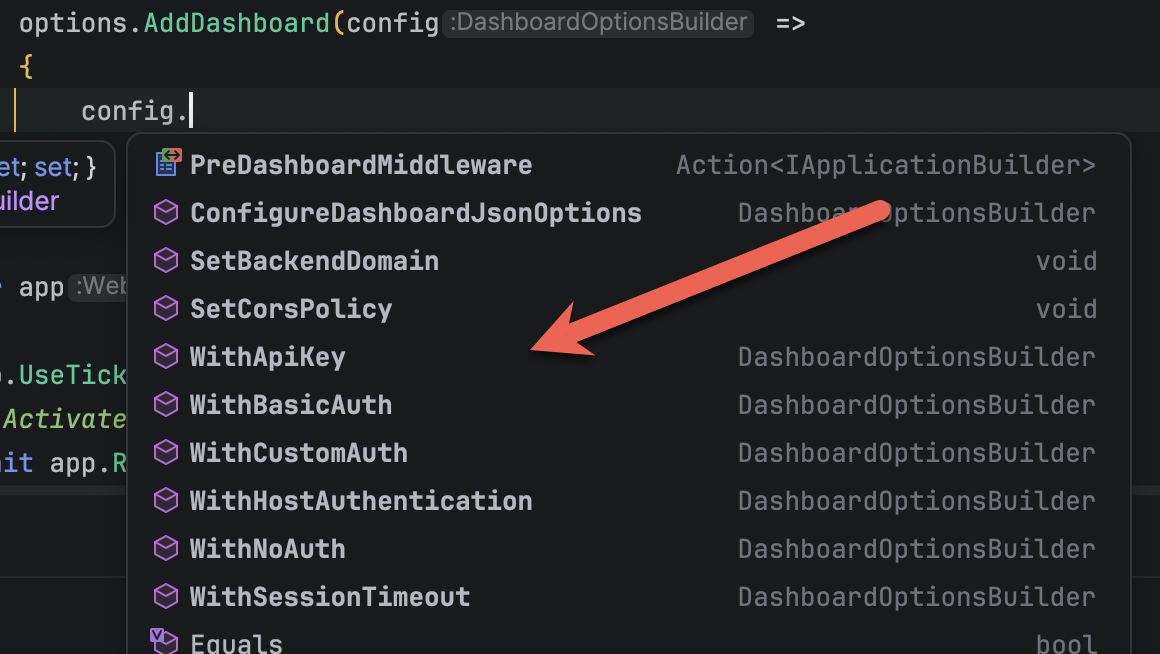The height and width of the screenshot is (654, 1160).
Task: Click the WithCustomAuth method icon
Action: (165, 453)
